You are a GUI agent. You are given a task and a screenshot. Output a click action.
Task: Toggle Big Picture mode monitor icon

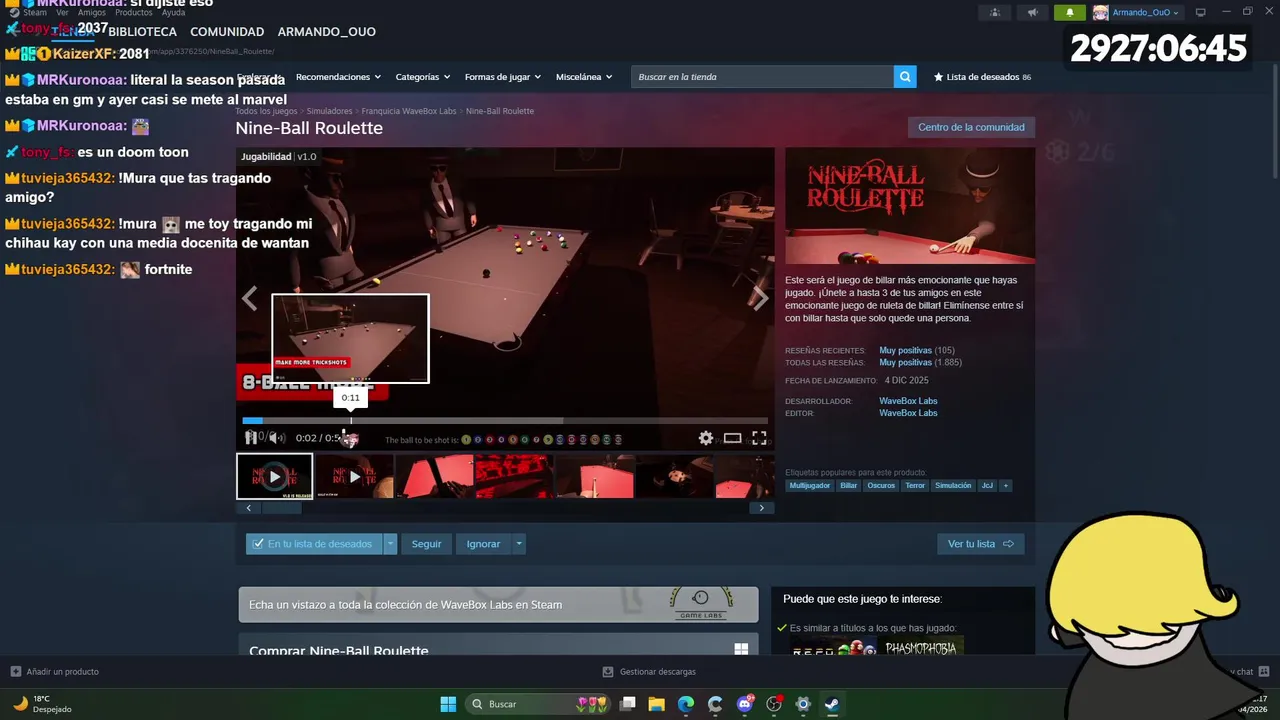(x=1201, y=13)
